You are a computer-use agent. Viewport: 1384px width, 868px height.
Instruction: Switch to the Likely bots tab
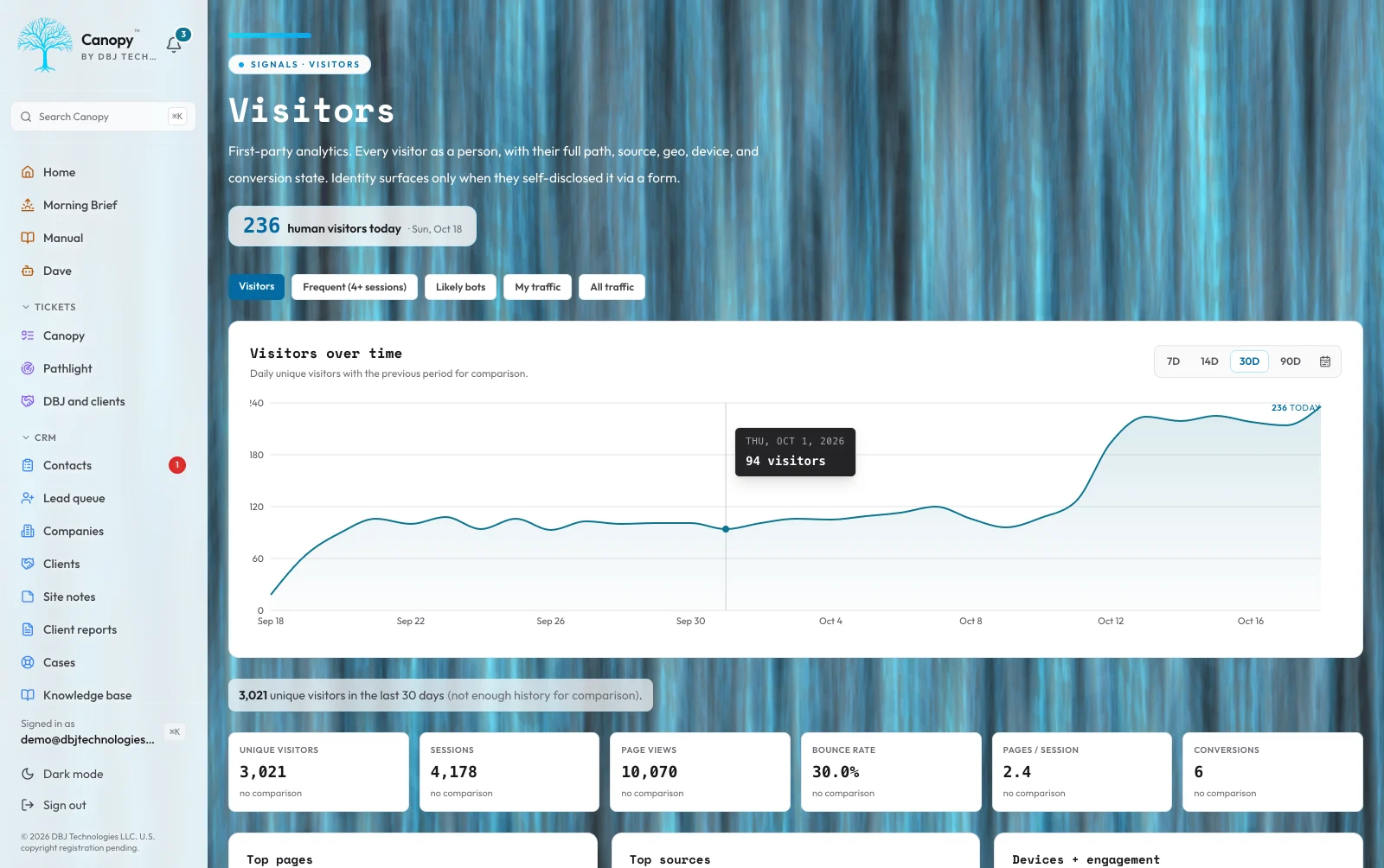460,287
